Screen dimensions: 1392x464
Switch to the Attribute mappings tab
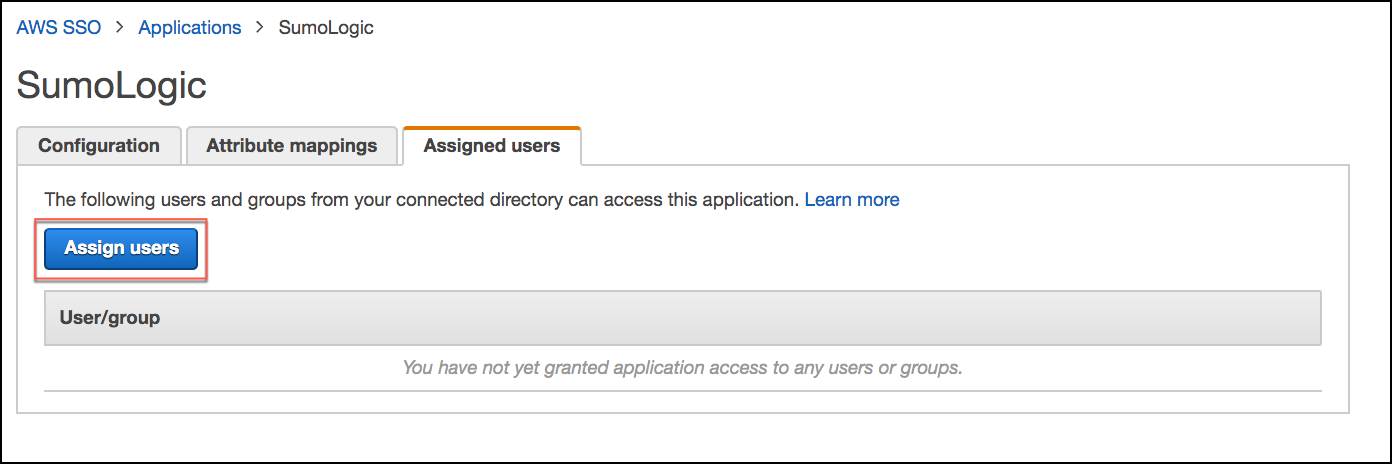click(x=292, y=146)
